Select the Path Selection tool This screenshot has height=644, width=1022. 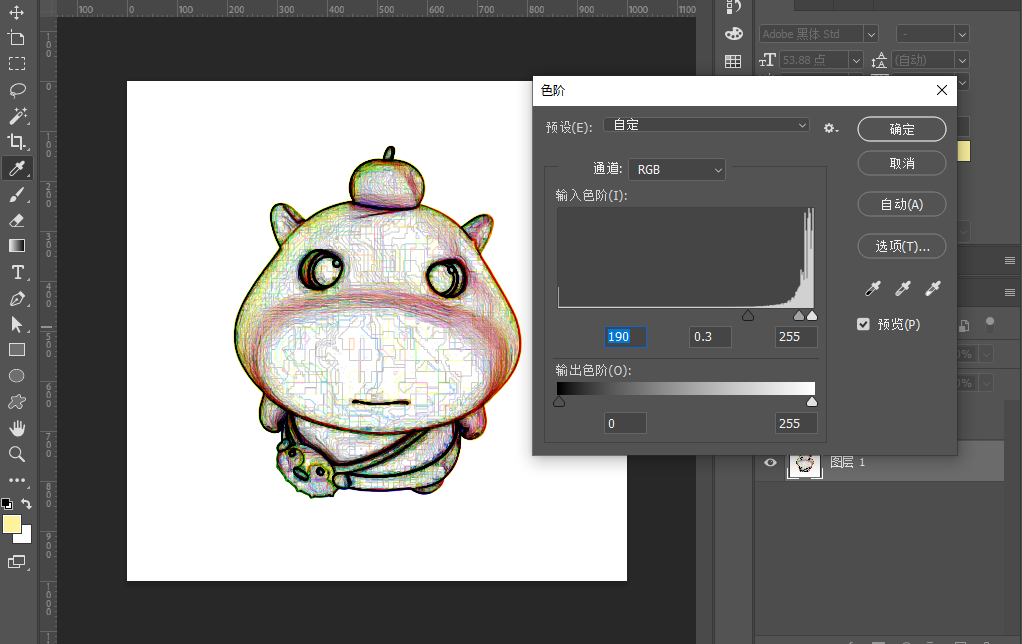point(17,324)
